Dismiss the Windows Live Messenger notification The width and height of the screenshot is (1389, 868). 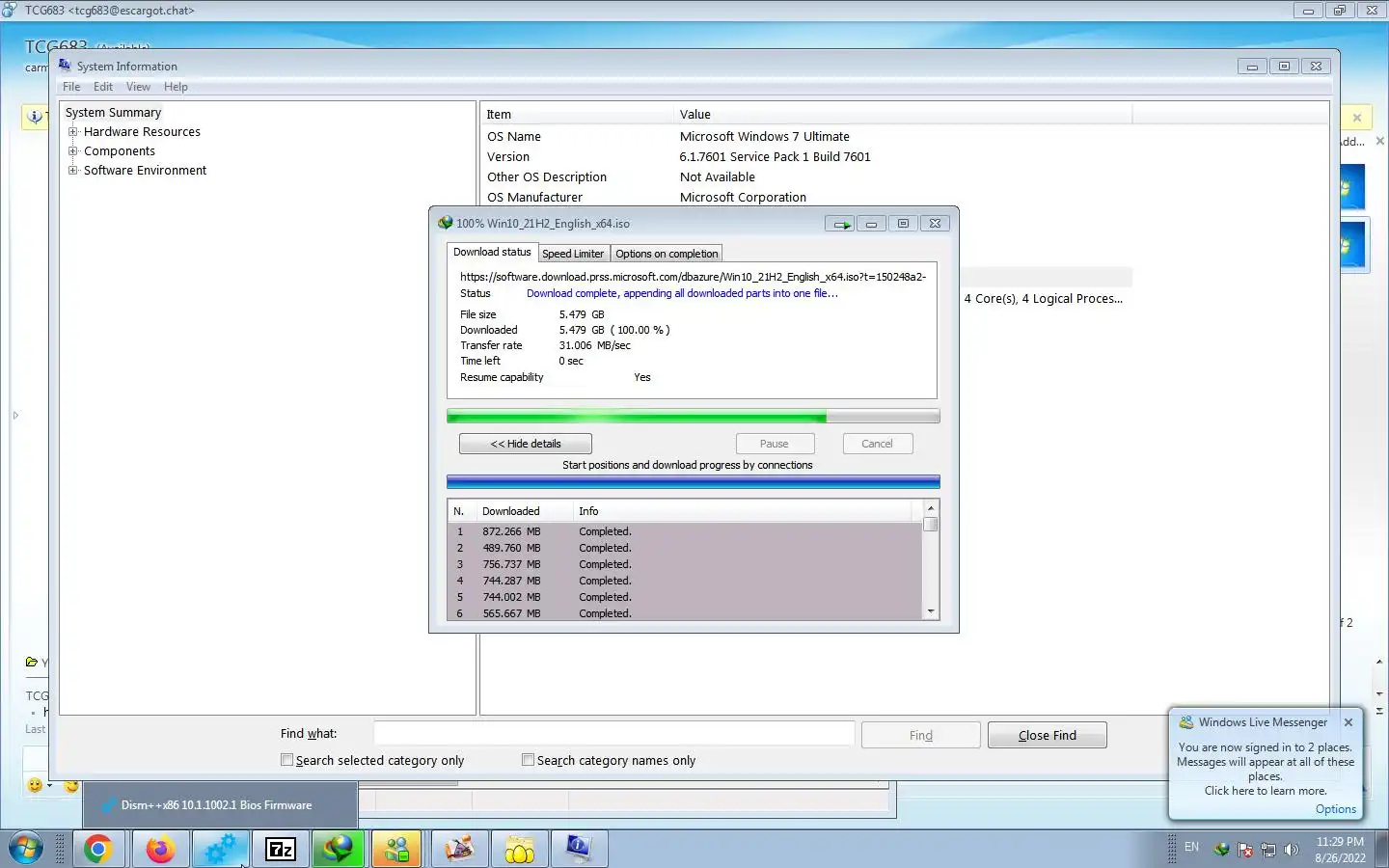pyautogui.click(x=1348, y=722)
